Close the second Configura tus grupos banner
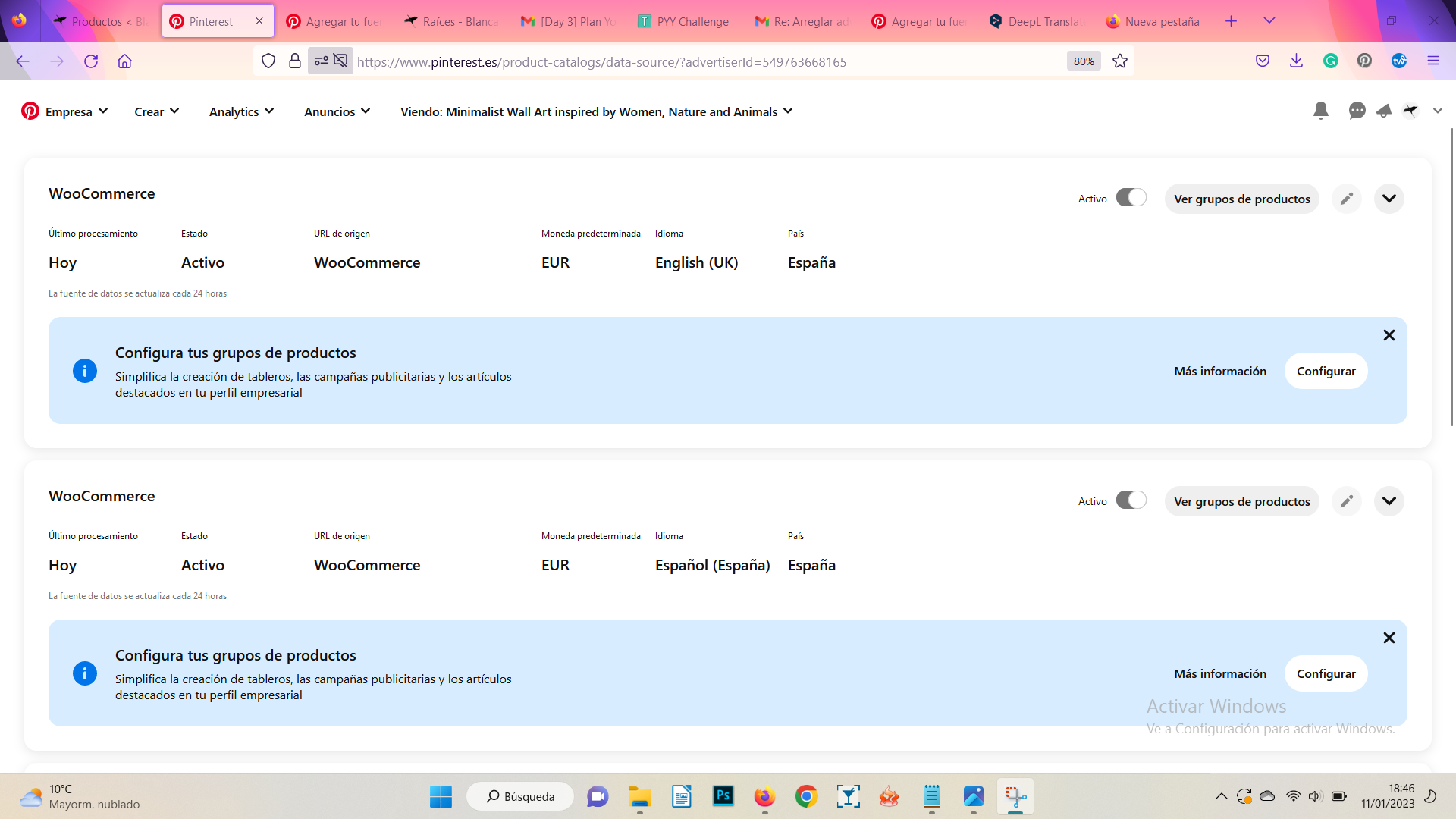Screen dimensions: 1456x819 click(1389, 638)
